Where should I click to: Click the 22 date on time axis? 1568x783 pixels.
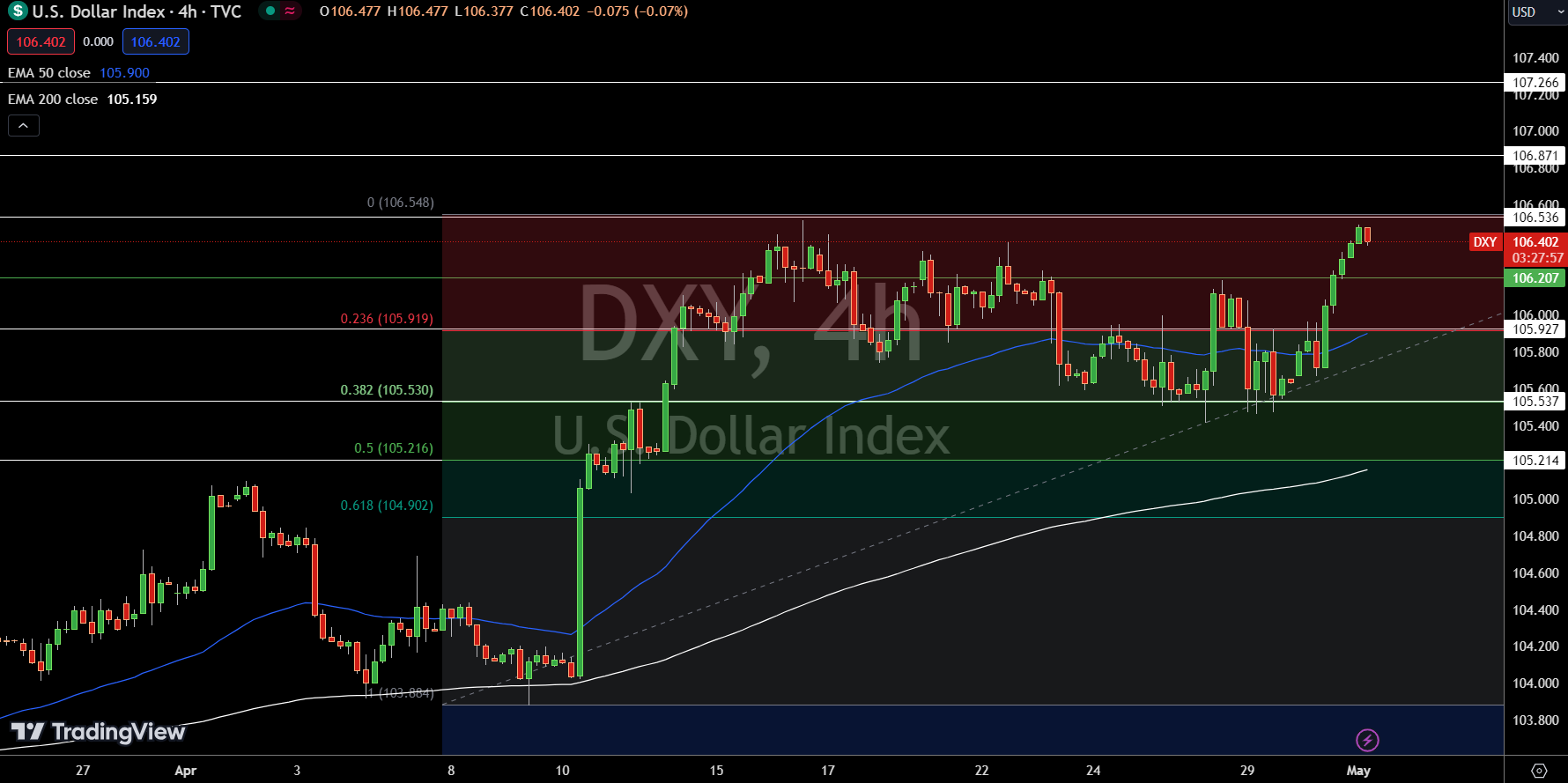981,771
